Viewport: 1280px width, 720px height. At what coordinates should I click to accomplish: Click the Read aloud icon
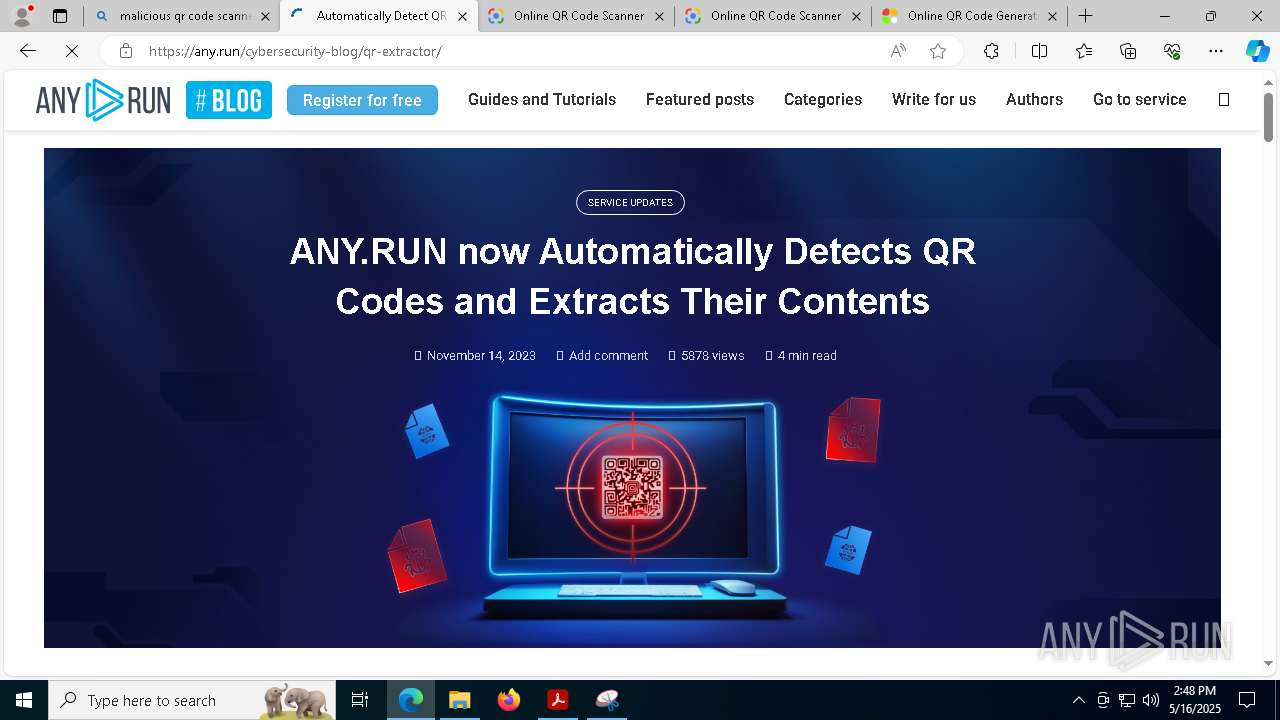898,51
